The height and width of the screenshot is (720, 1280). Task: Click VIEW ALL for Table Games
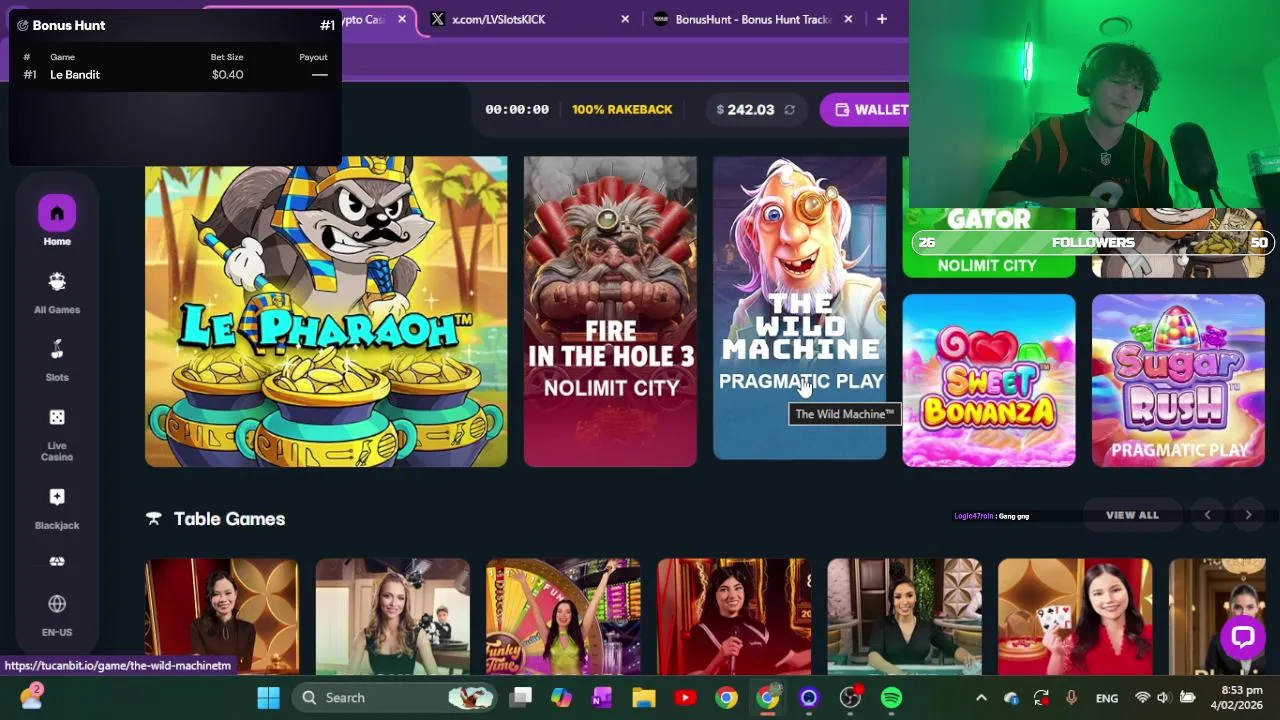tap(1132, 515)
